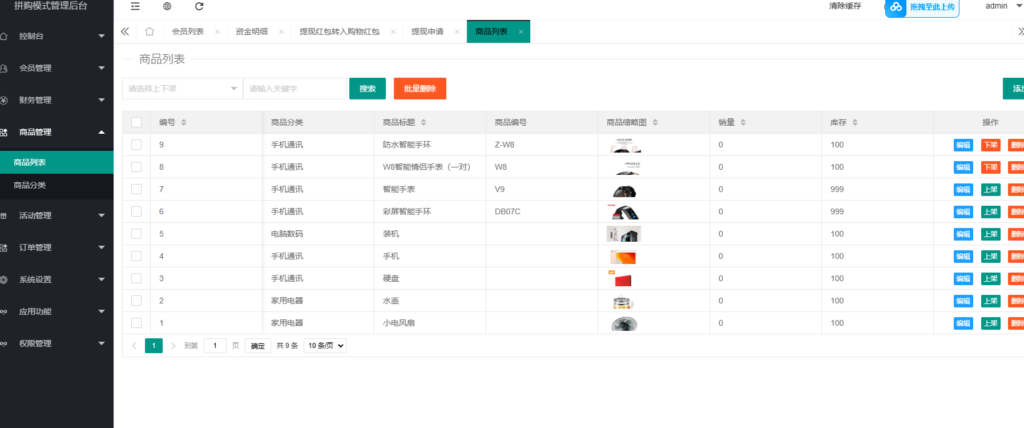Collapse the sidebar with the menu-fold icon
The width and height of the screenshot is (1024, 428).
point(135,6)
